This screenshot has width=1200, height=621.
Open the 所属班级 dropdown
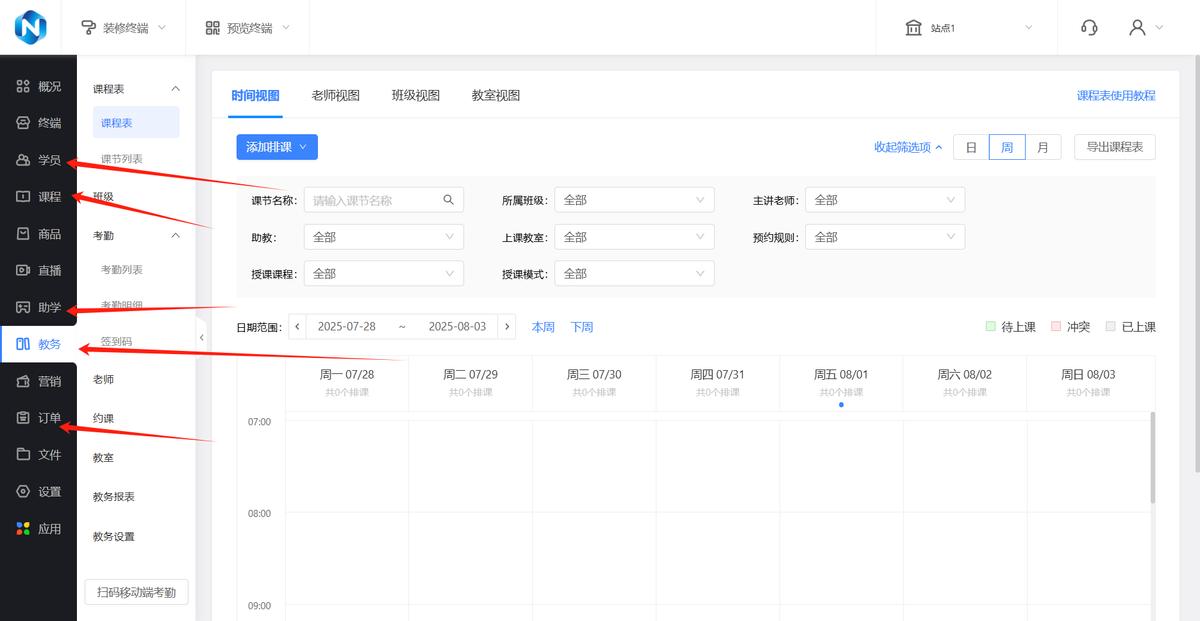pos(634,199)
